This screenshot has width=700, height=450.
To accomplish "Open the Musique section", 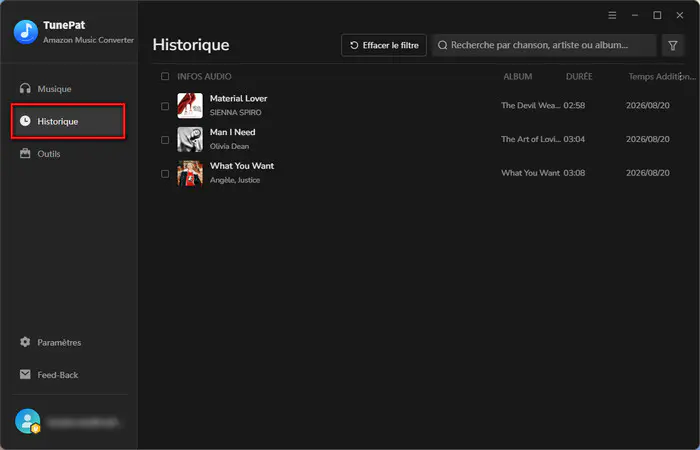I will (x=68, y=89).
